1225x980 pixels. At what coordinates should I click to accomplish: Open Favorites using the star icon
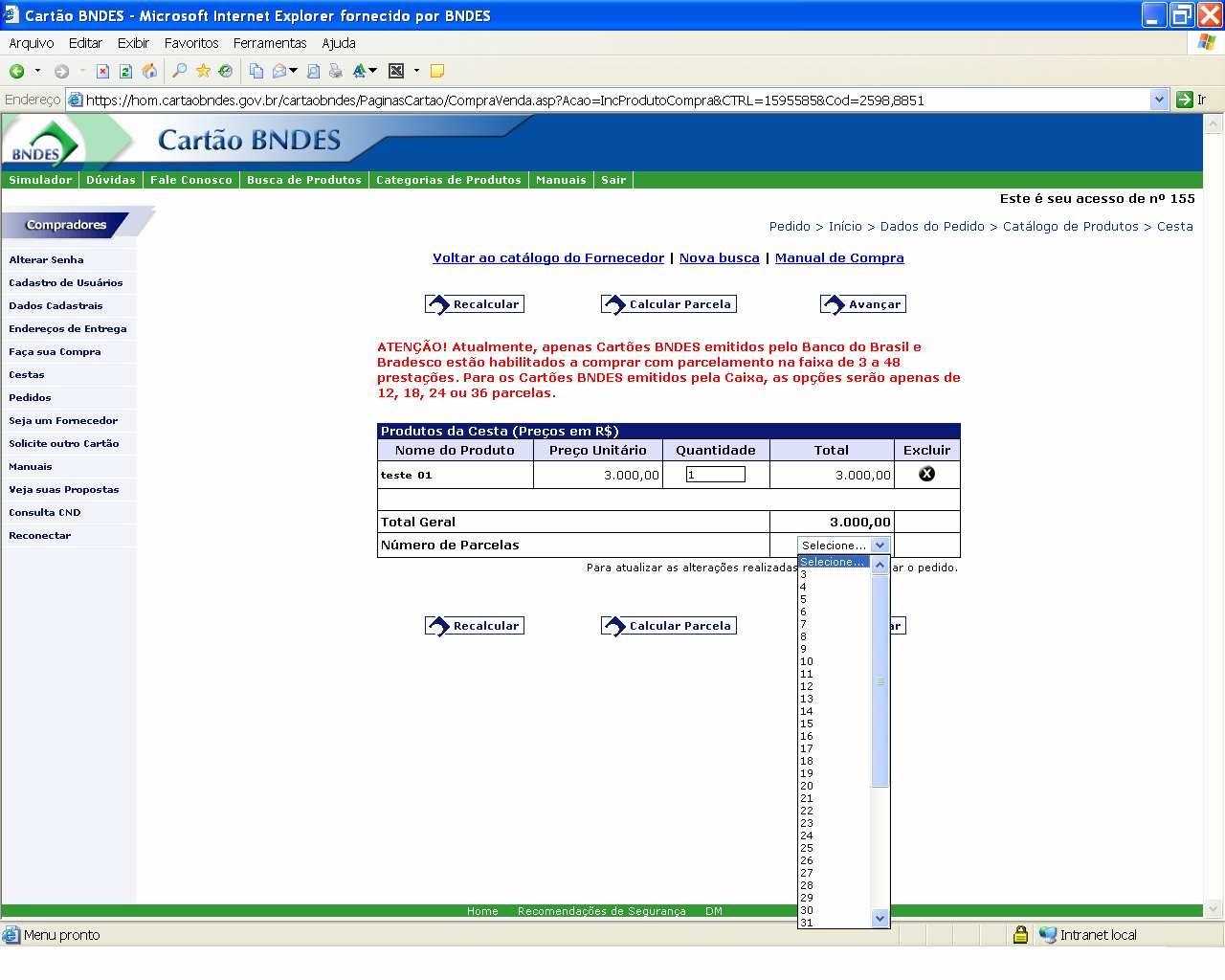pos(203,71)
